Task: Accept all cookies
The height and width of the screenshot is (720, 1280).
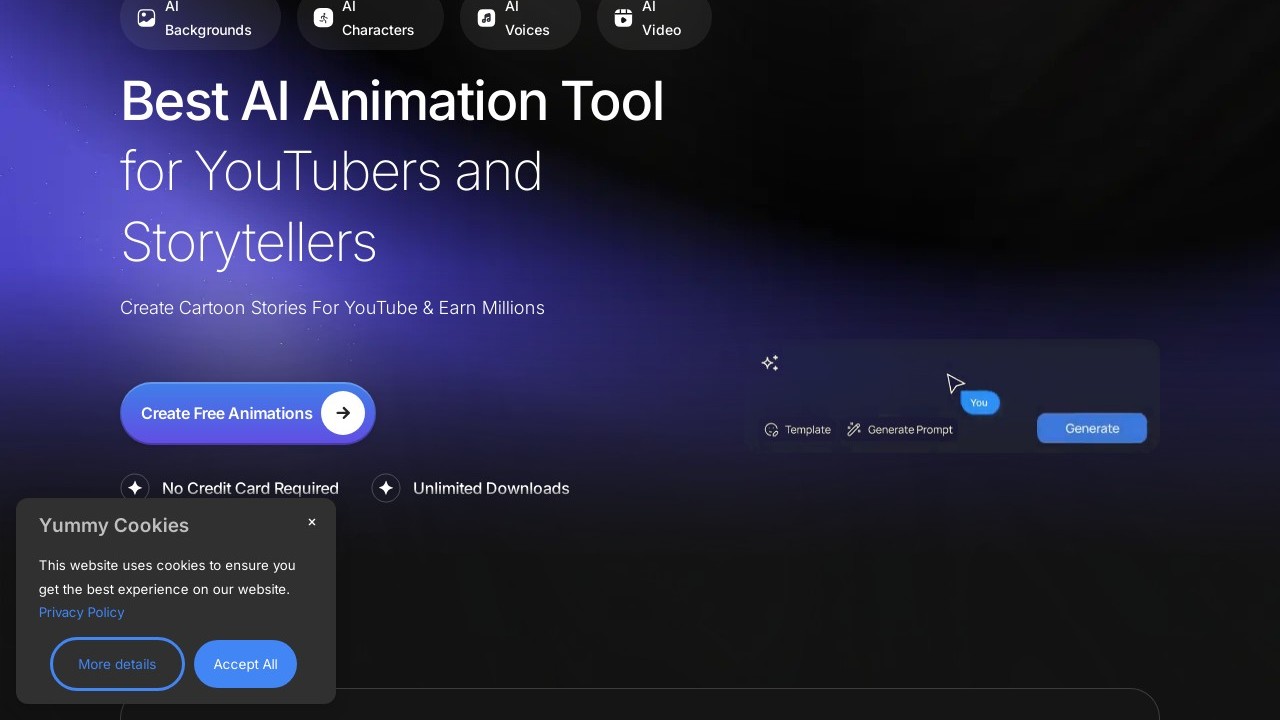Action: (245, 664)
